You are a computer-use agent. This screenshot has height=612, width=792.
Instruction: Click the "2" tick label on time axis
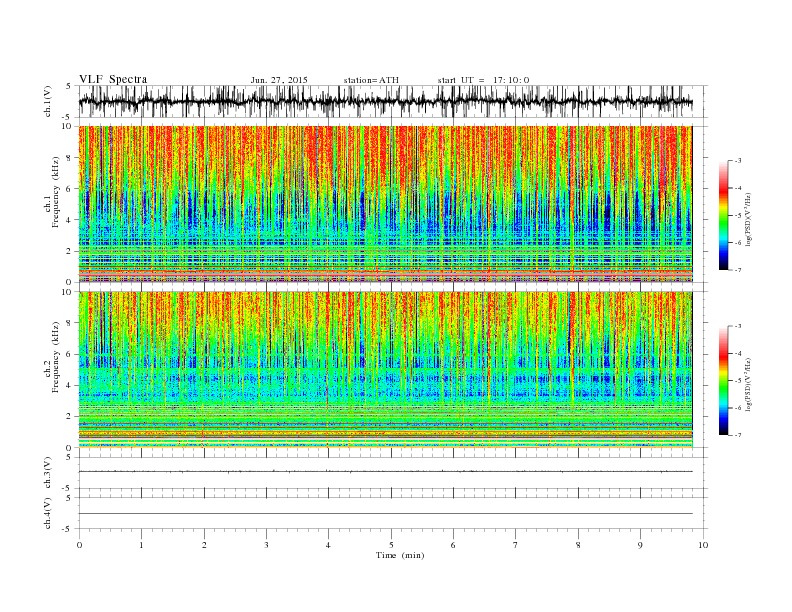(204, 545)
